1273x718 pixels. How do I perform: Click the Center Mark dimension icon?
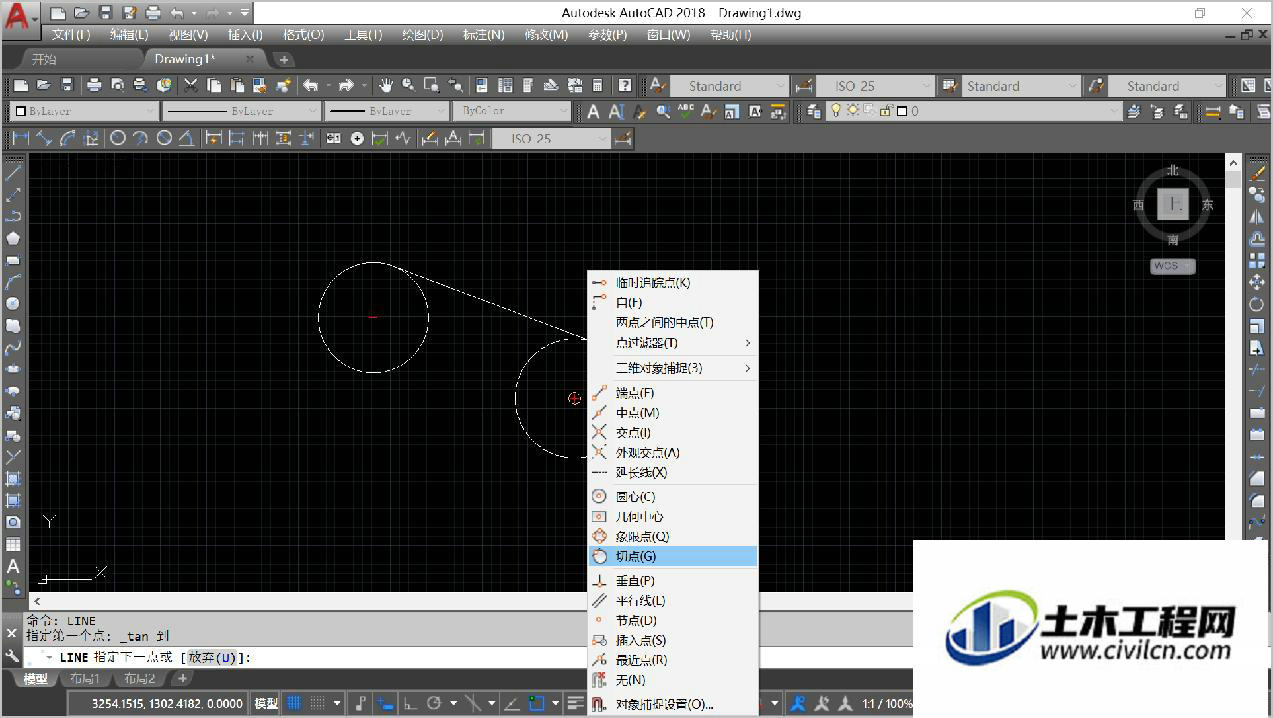(x=357, y=138)
